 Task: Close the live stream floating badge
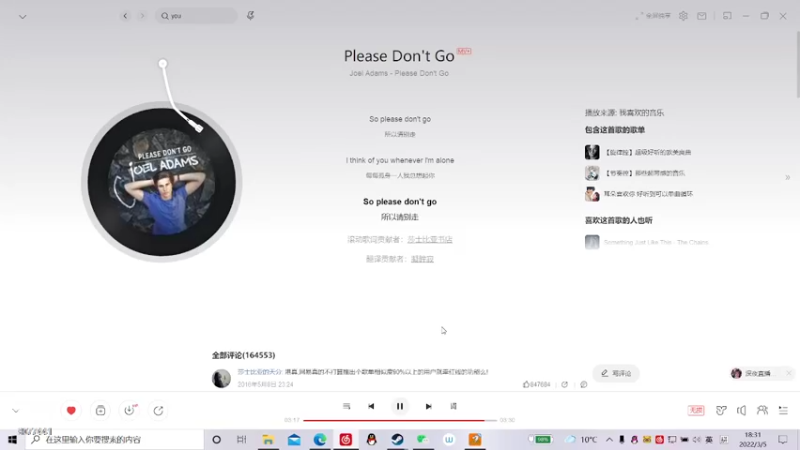789,373
